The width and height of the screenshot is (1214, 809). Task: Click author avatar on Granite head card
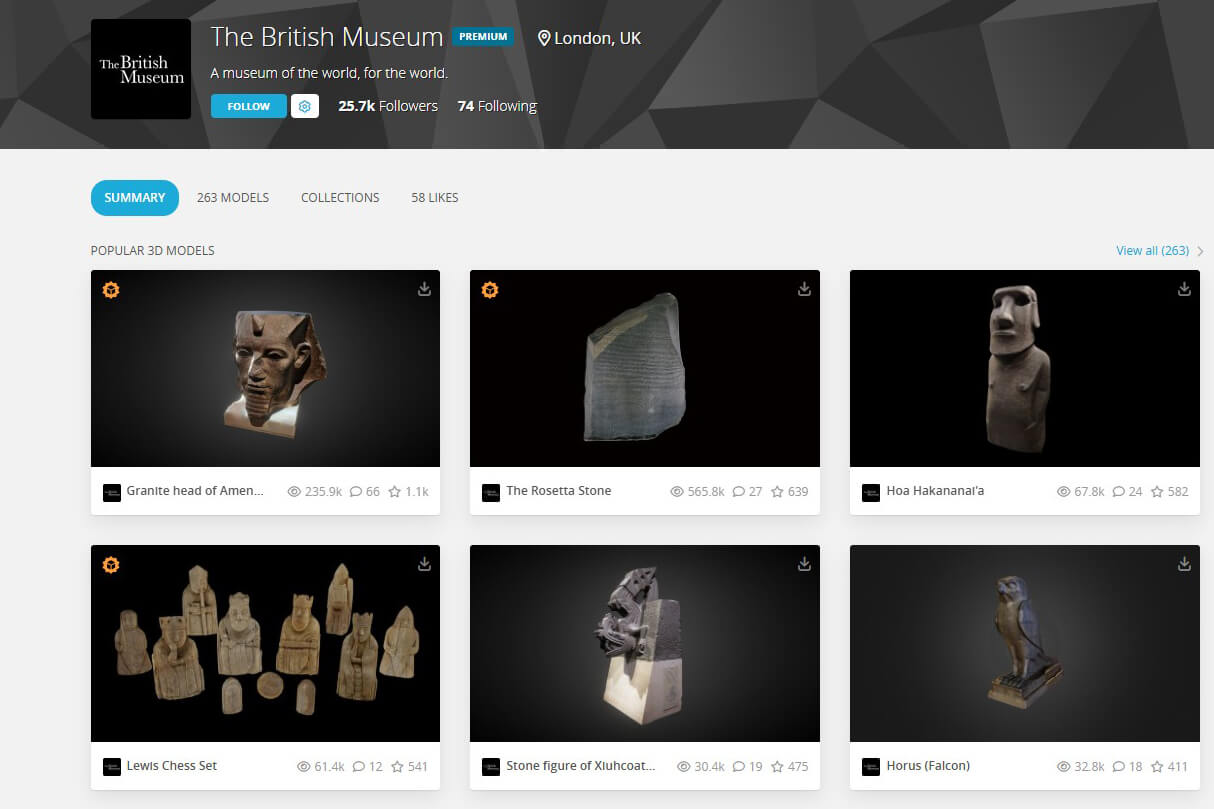(112, 492)
